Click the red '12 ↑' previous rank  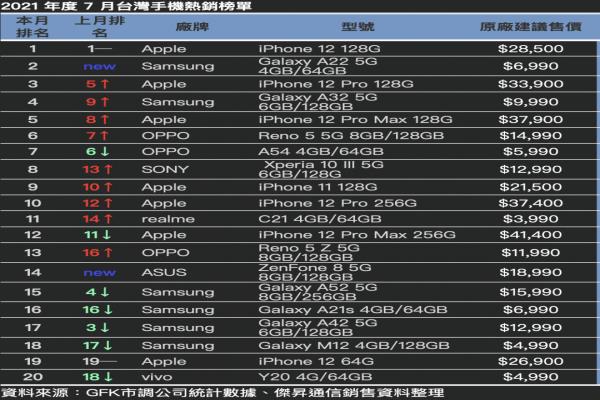pos(98,203)
